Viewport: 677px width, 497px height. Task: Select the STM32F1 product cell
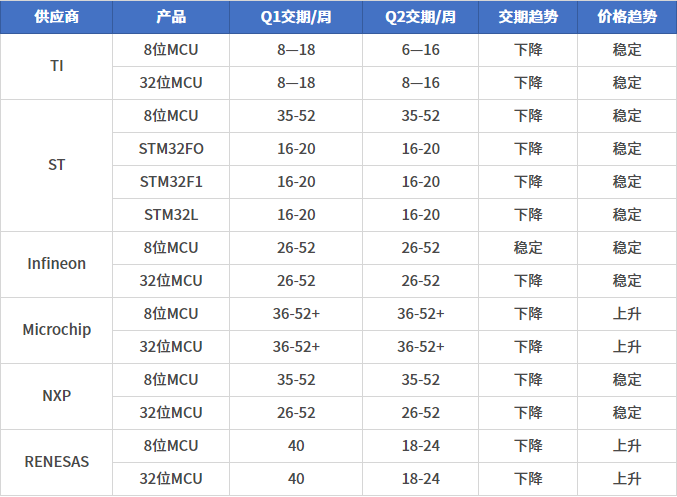[x=171, y=182]
